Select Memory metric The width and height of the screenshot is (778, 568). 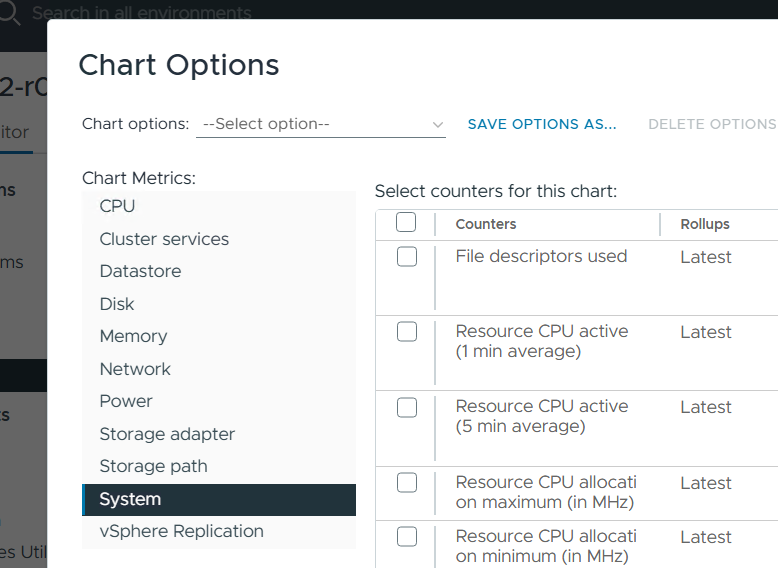point(219,336)
